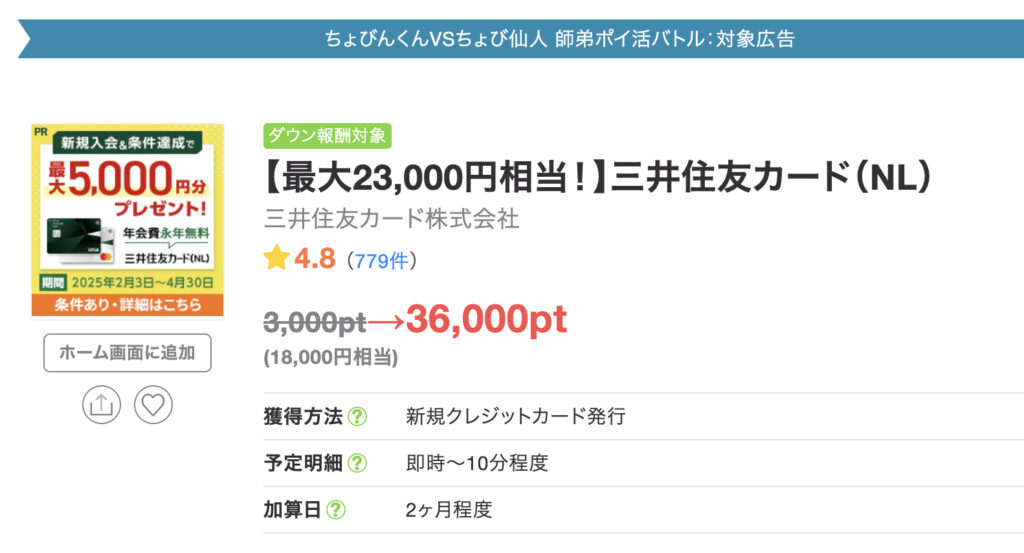This screenshot has width=1024, height=553.
Task: Open help icon next to 獲得方法
Action: pos(357,417)
